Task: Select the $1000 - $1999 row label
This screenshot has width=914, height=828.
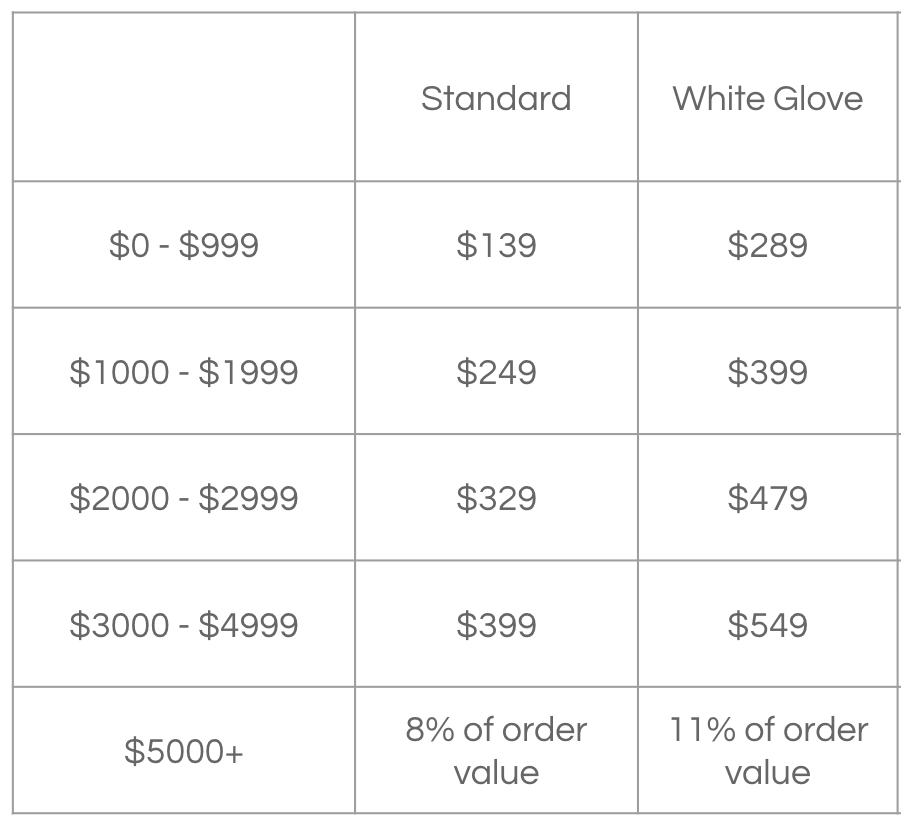Action: click(184, 372)
